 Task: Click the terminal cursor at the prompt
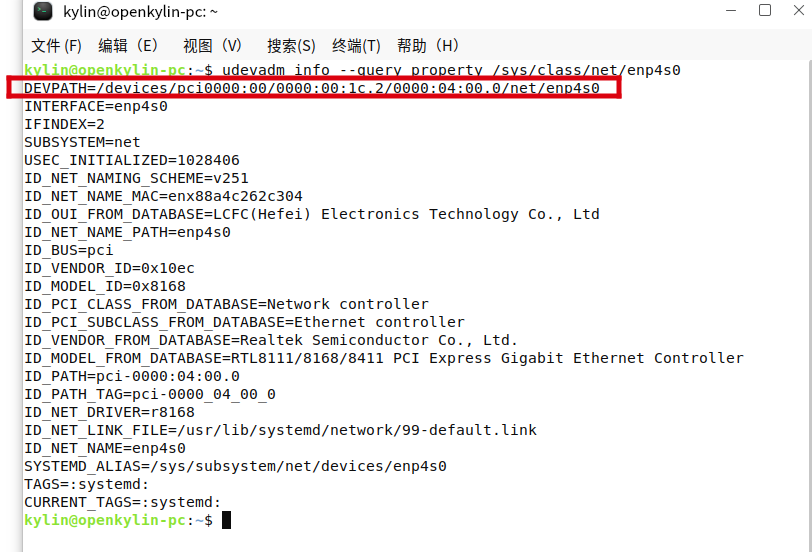pos(226,520)
